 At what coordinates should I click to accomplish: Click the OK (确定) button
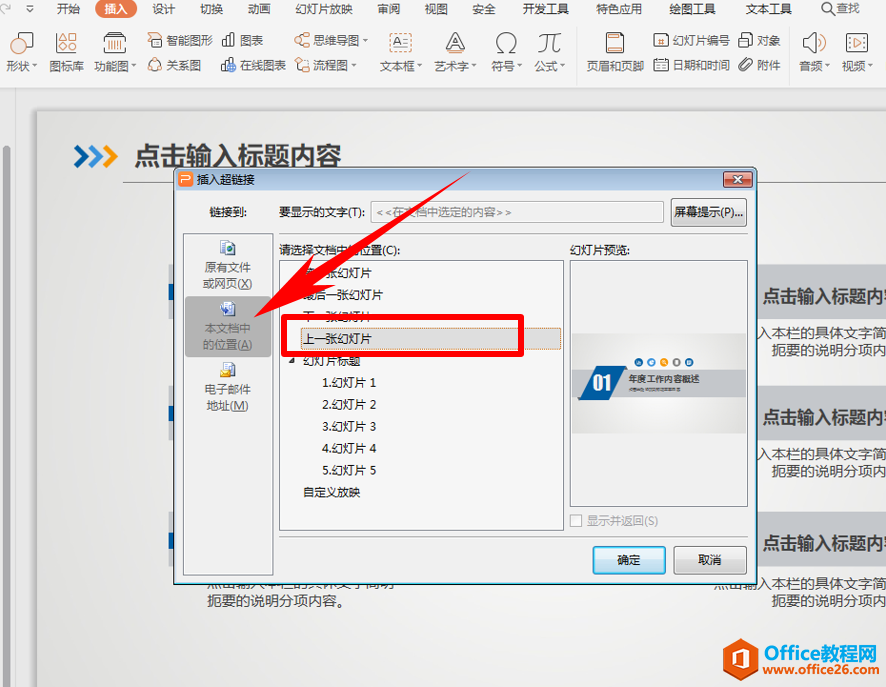[629, 560]
